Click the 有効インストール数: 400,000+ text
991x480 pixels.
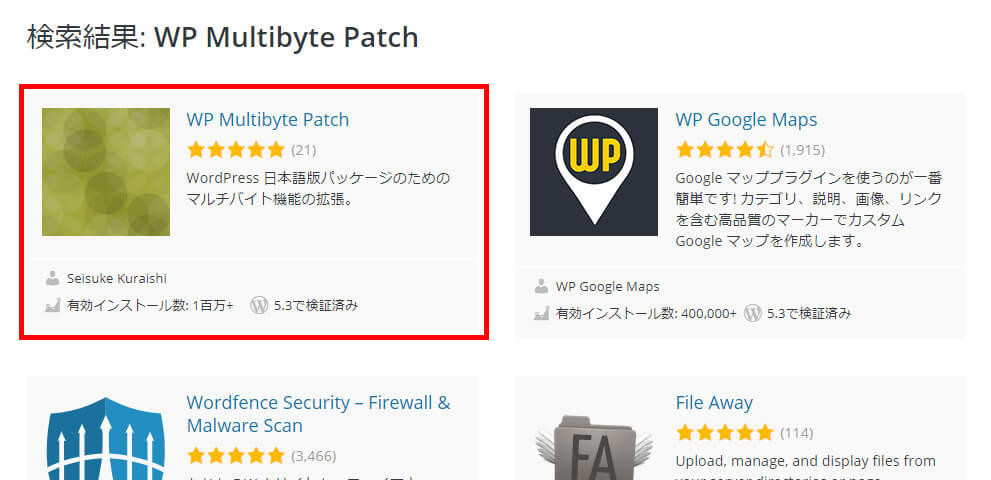coord(646,313)
